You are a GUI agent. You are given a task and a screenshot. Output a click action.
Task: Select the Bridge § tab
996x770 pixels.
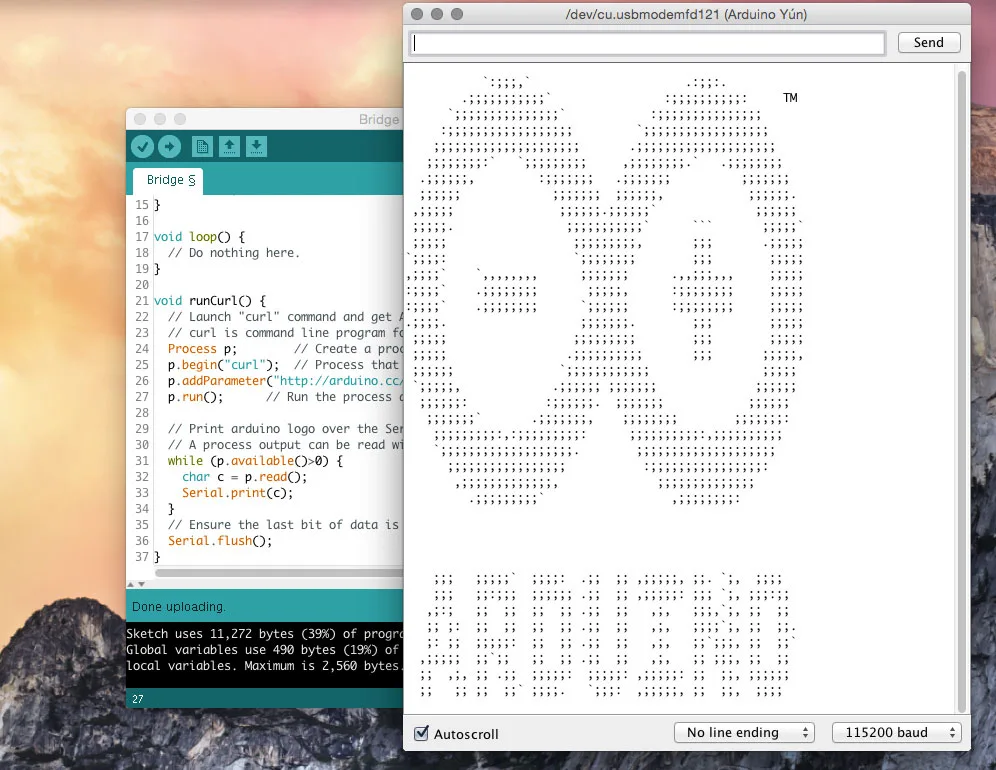click(x=168, y=181)
